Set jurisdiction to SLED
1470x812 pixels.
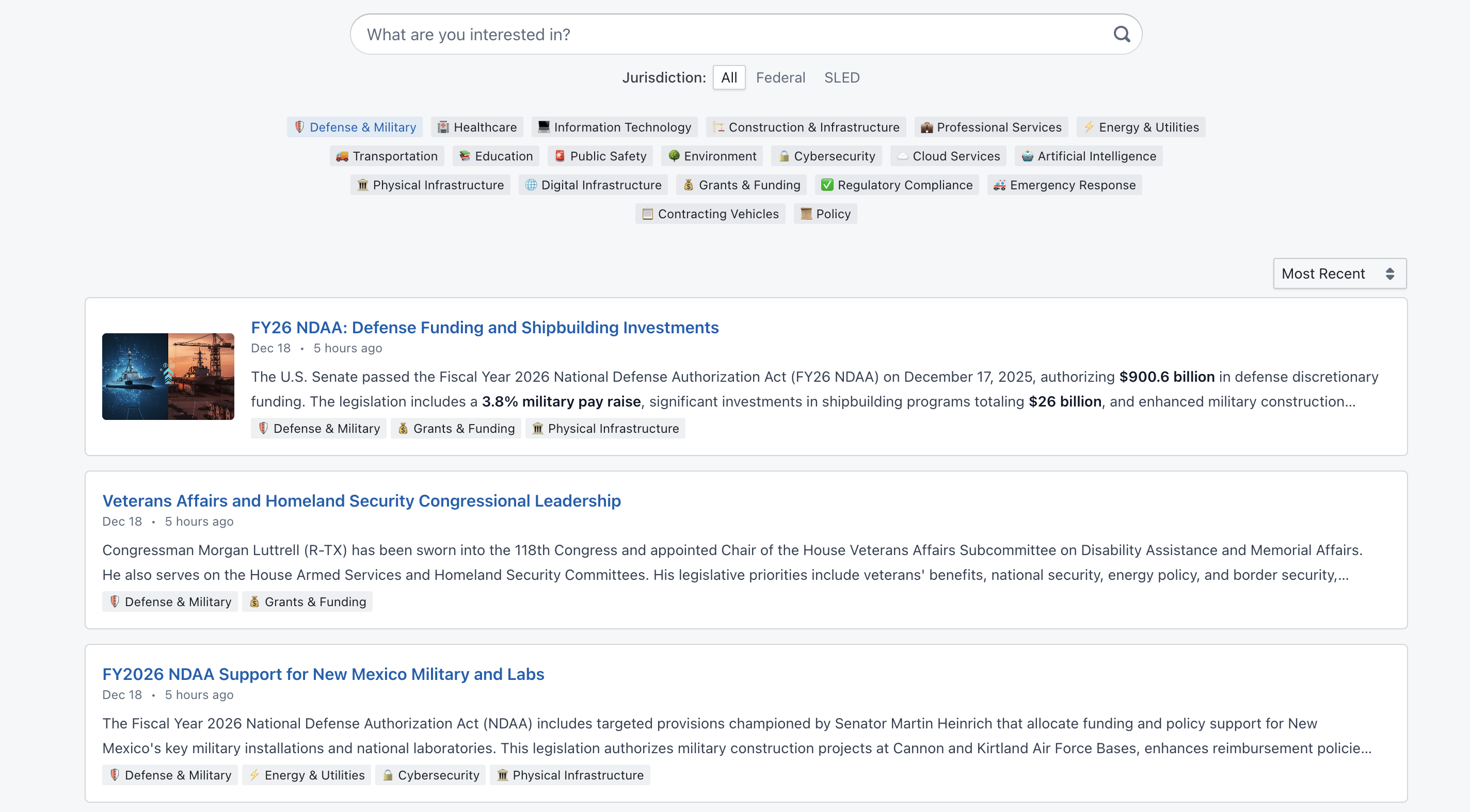pyautogui.click(x=841, y=77)
